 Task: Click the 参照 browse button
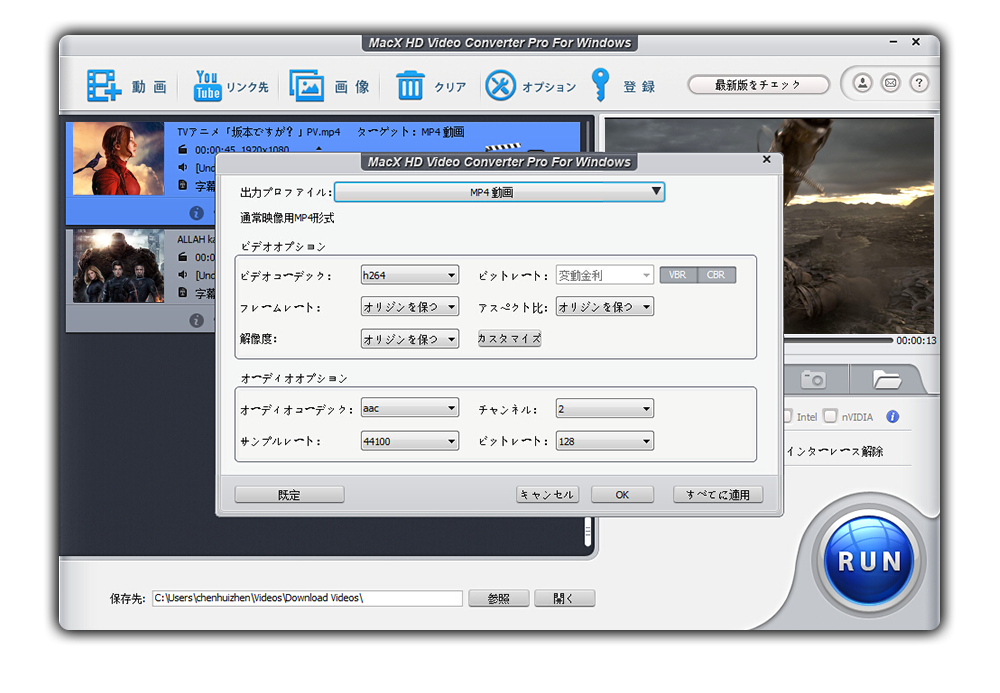[x=499, y=599]
